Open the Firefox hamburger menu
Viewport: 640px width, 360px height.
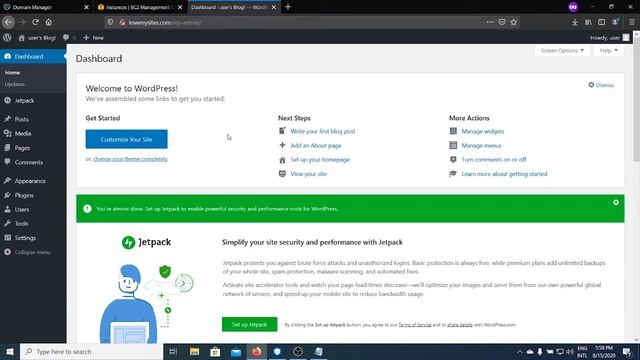tap(632, 22)
